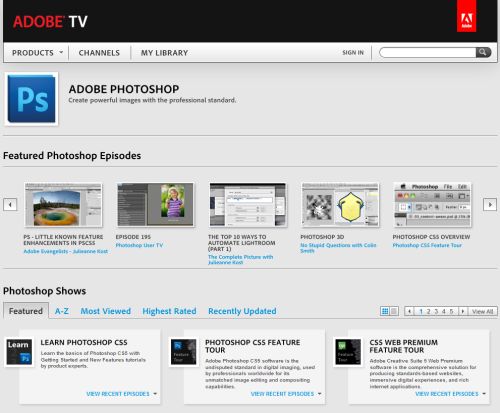500x413 pixels.
Task: Click the Learn Photoshop CS5 show icon
Action: coord(19,352)
